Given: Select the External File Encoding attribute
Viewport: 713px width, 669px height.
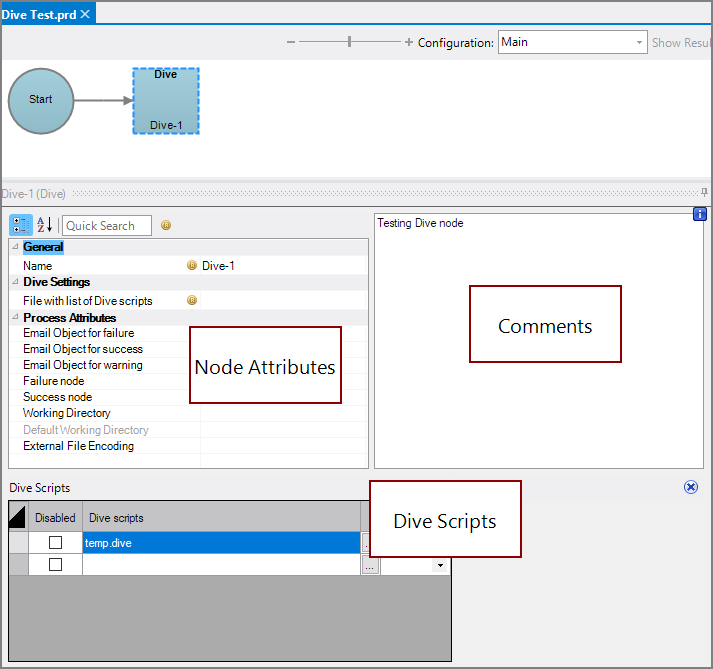Looking at the screenshot, I should 79,446.
